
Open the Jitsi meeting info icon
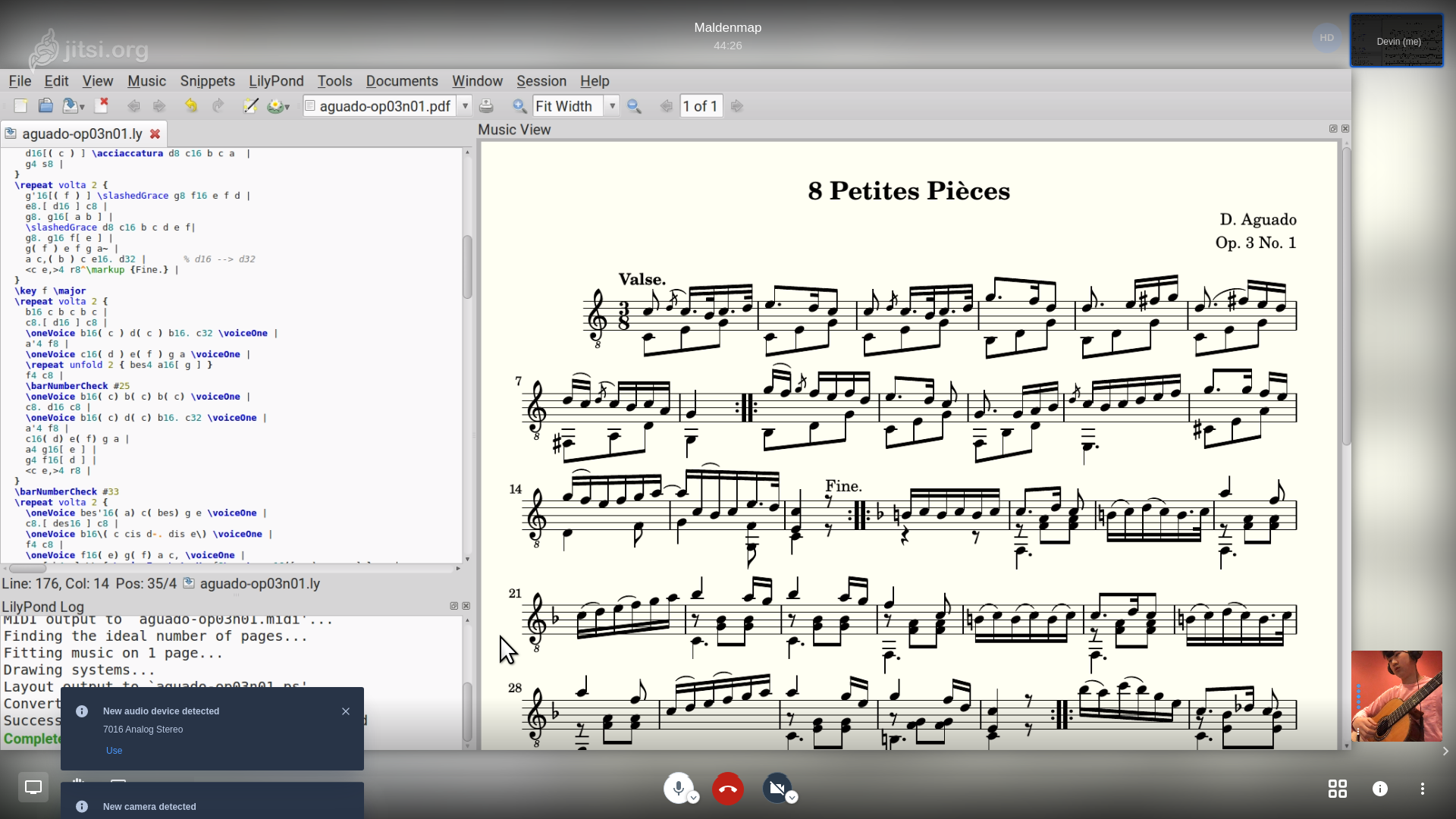[x=1380, y=789]
